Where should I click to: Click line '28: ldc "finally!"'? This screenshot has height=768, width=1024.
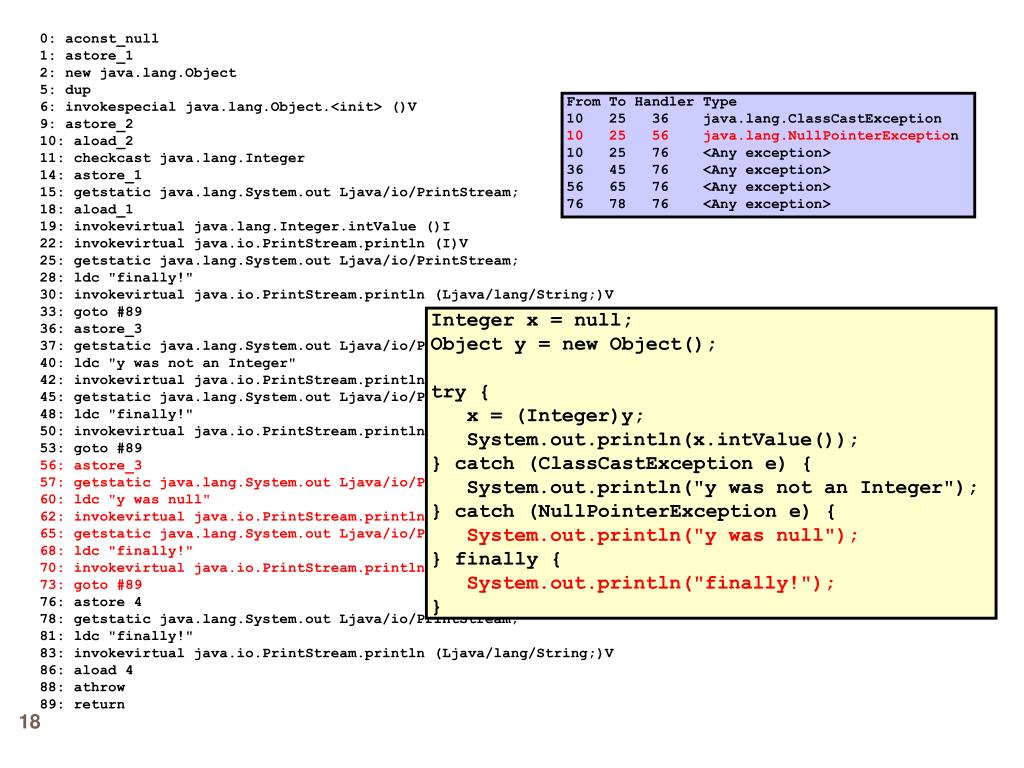click(116, 277)
